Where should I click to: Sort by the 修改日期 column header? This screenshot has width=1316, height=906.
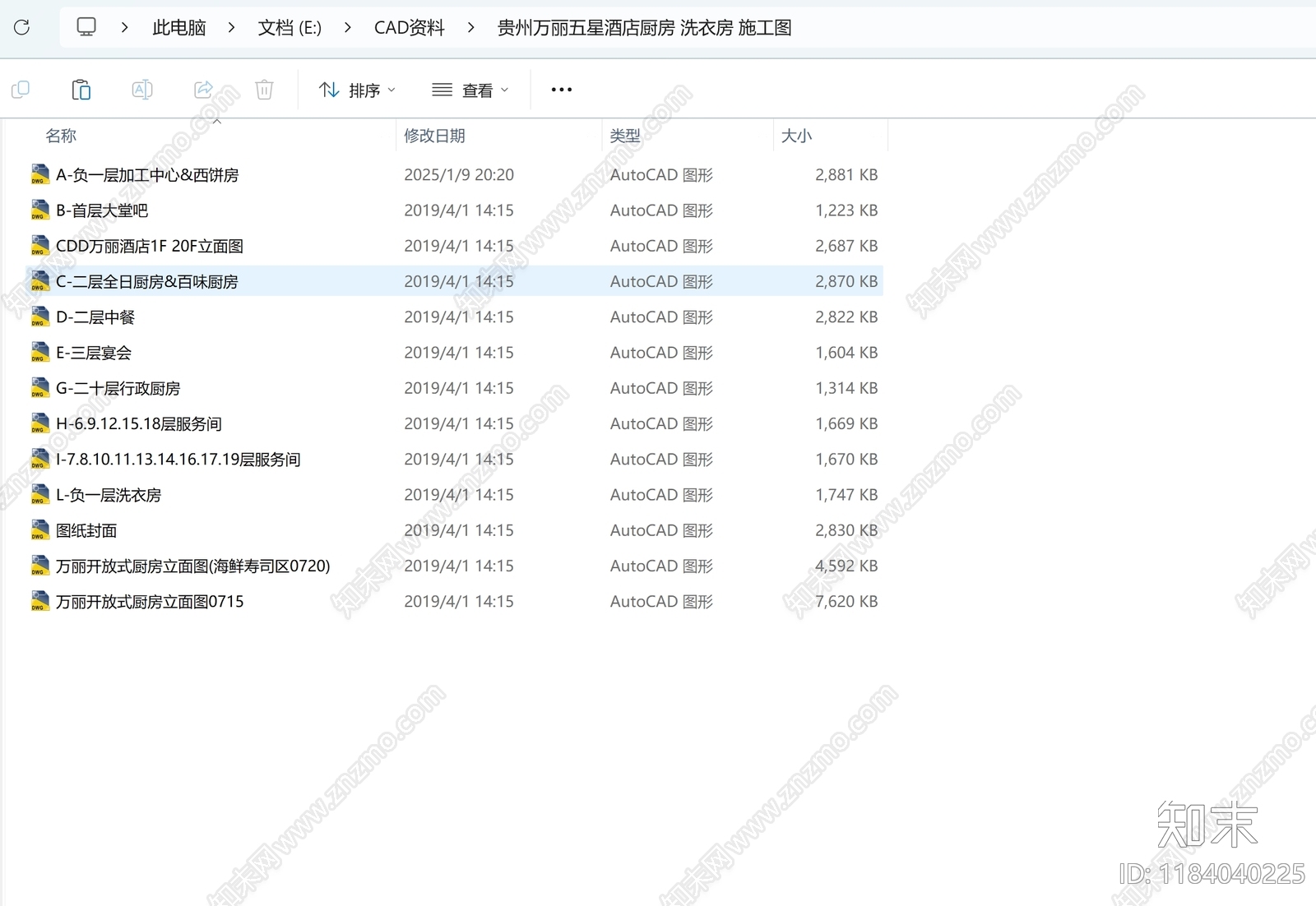(434, 136)
